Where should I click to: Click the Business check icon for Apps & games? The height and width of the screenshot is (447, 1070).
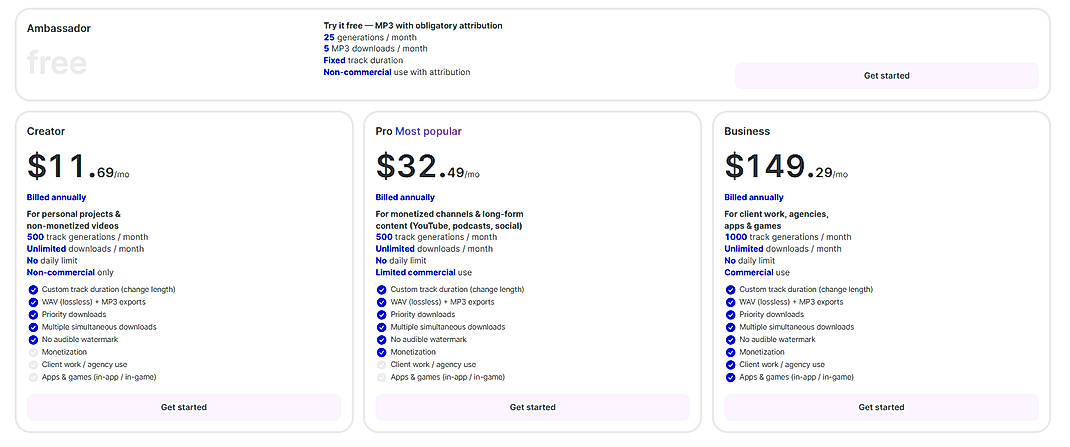click(x=730, y=377)
